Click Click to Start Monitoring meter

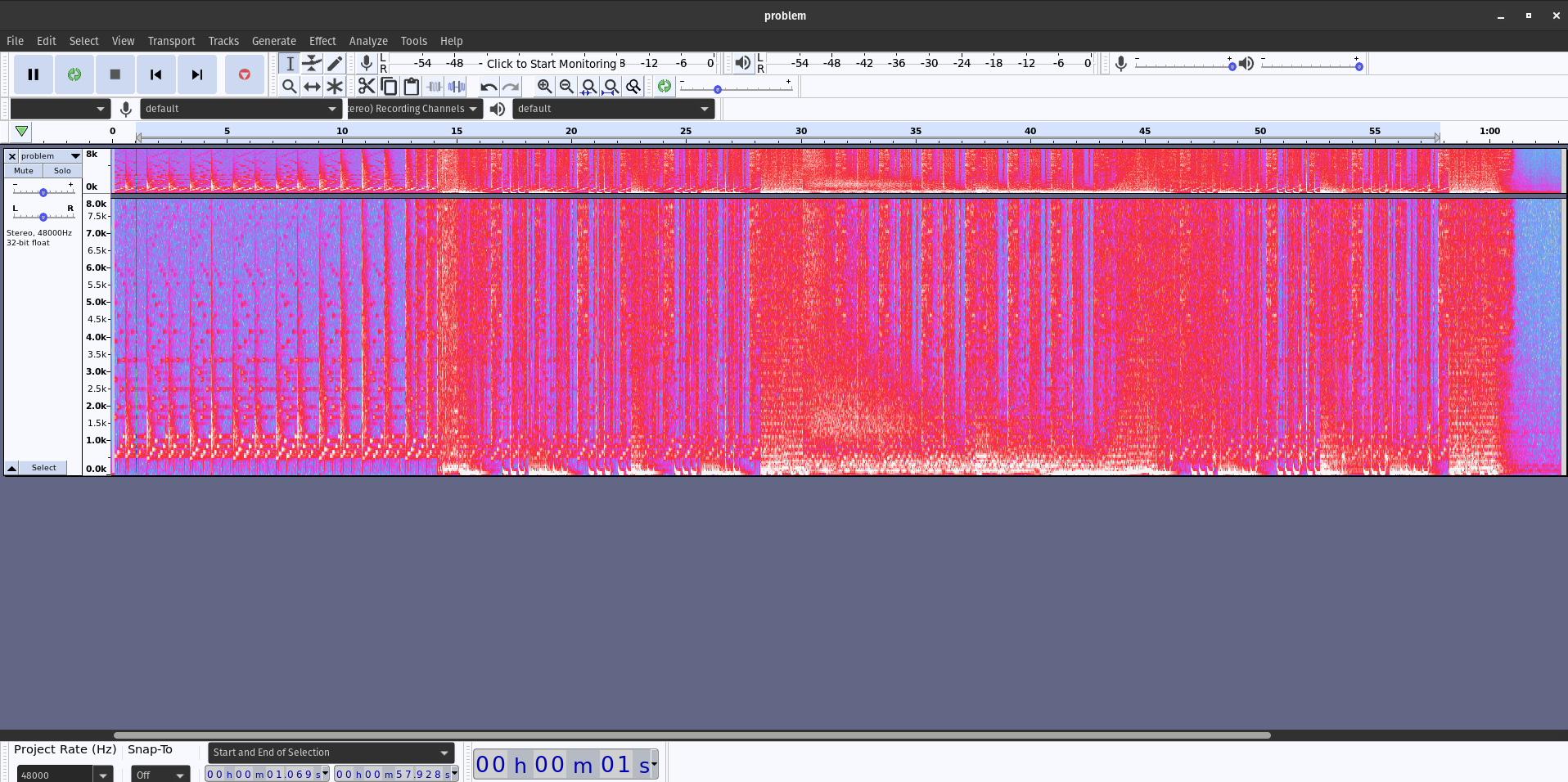[x=552, y=64]
